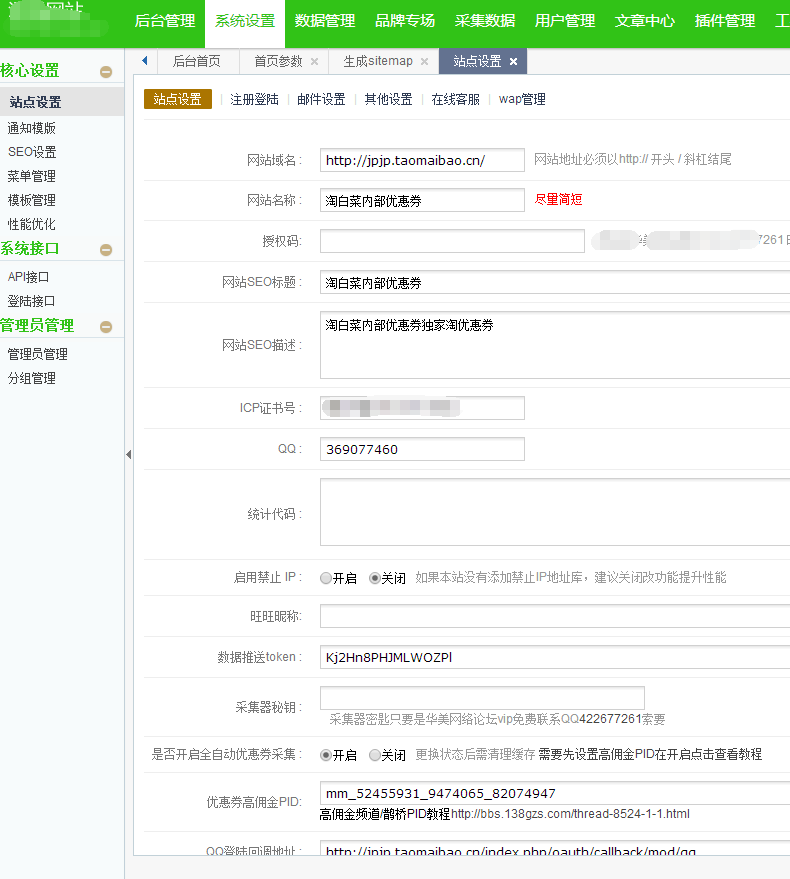Click the 网站名称 input field
Image resolution: width=790 pixels, height=879 pixels.
coord(422,201)
